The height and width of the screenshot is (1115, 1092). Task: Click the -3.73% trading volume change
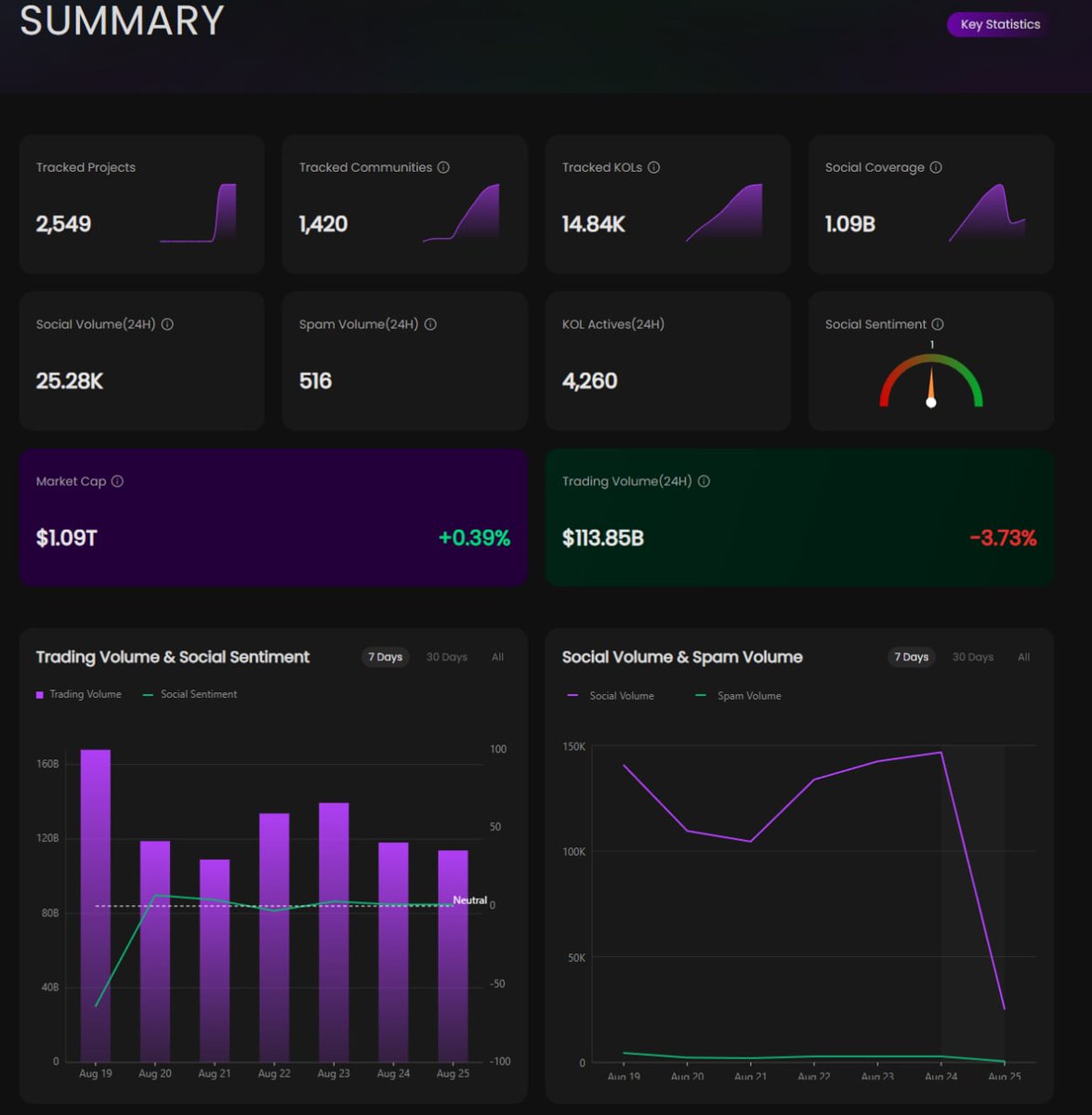pyautogui.click(x=1003, y=538)
